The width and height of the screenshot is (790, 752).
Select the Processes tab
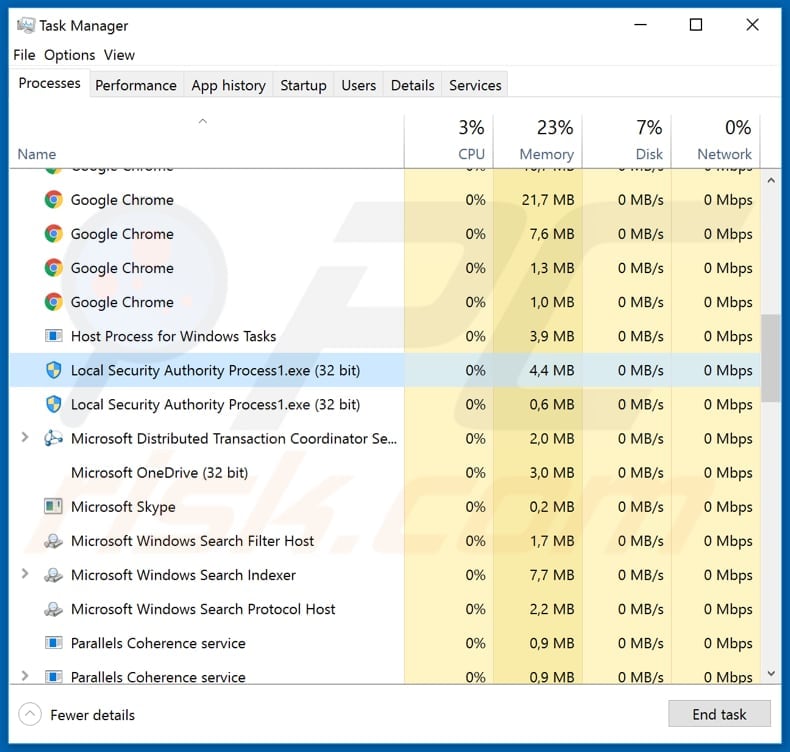click(x=49, y=83)
